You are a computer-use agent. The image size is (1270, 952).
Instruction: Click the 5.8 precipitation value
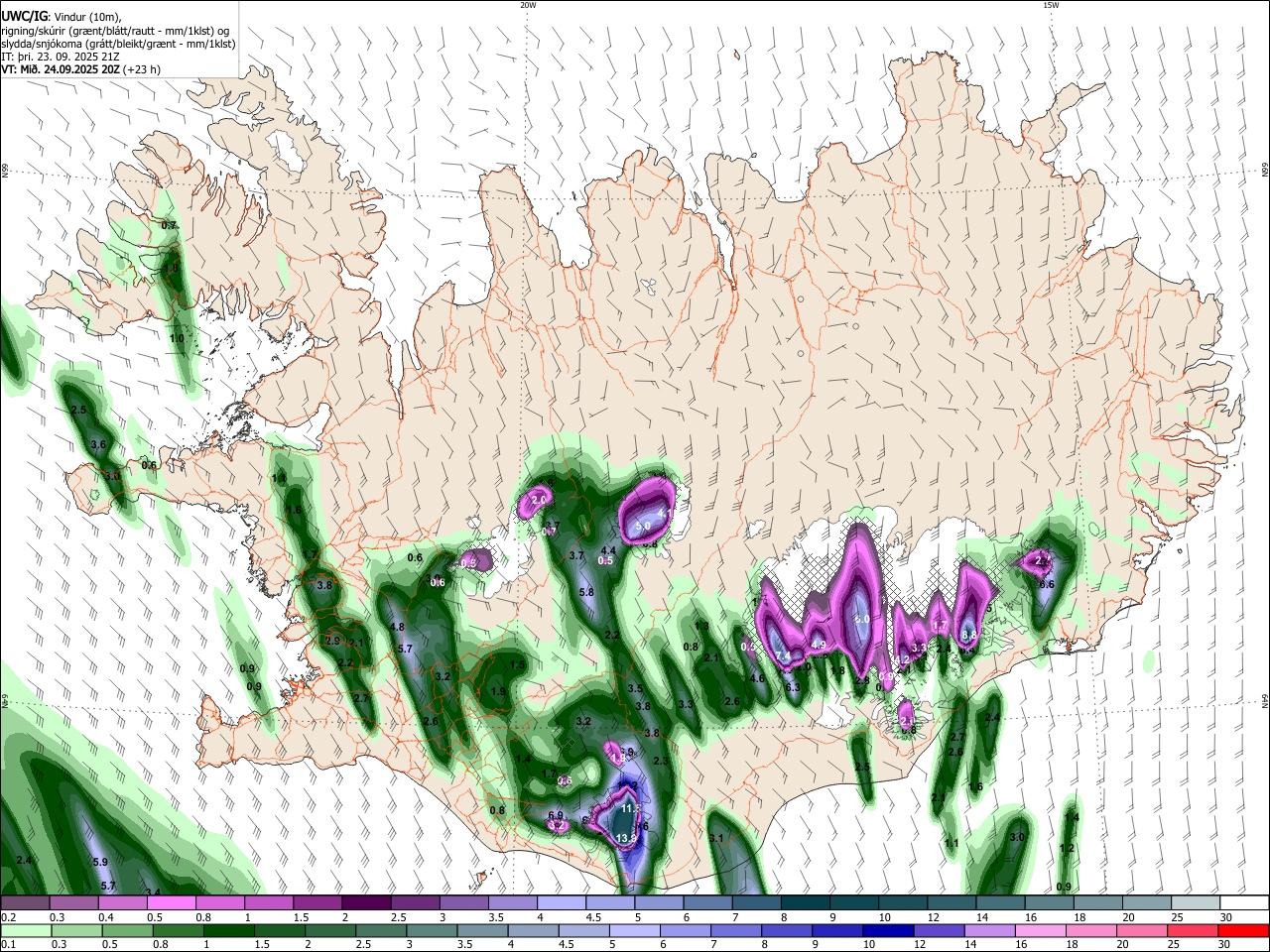click(586, 593)
